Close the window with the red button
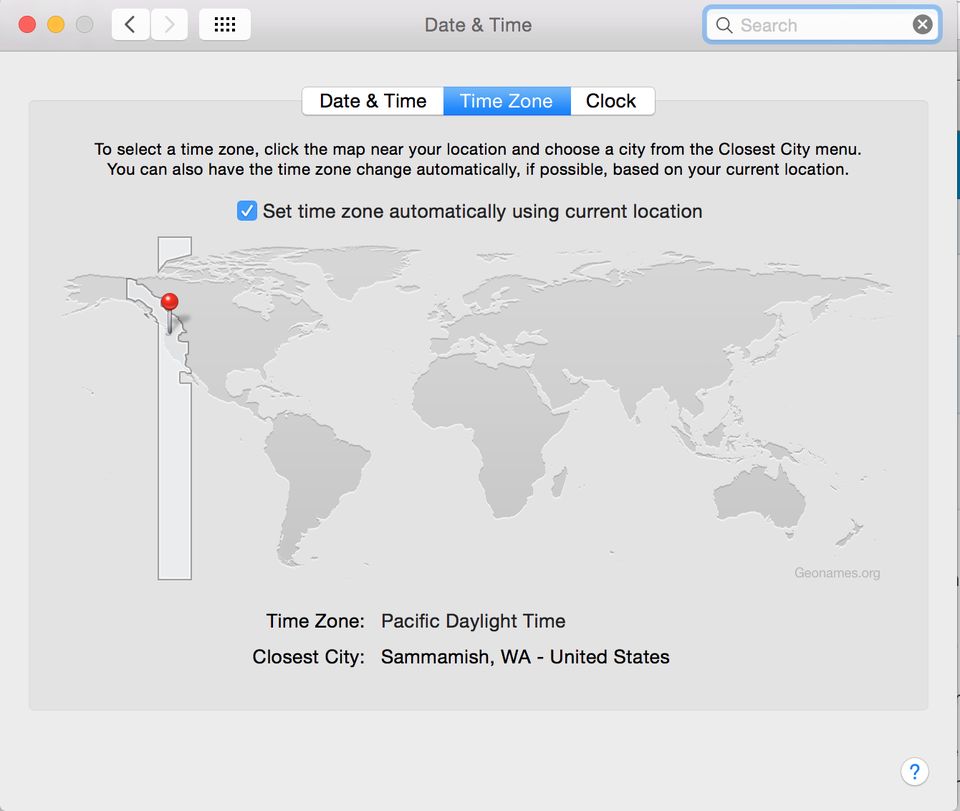Image resolution: width=960 pixels, height=811 pixels. click(27, 24)
